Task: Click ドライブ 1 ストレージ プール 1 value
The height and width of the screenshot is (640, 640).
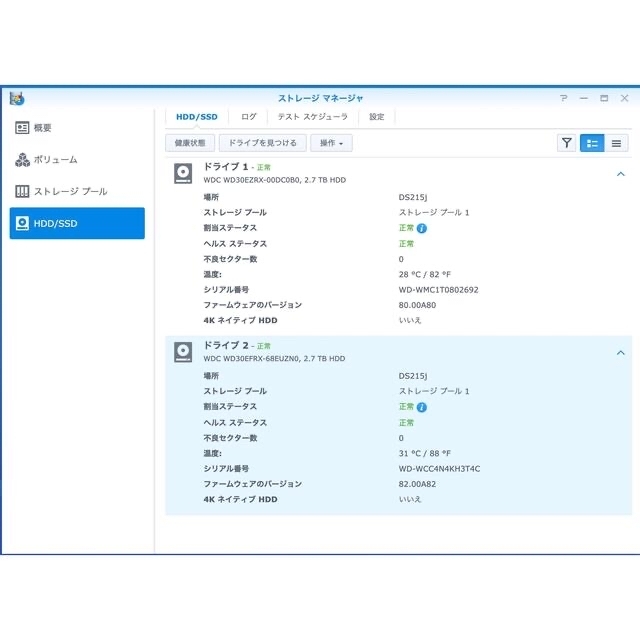Action: [x=434, y=213]
